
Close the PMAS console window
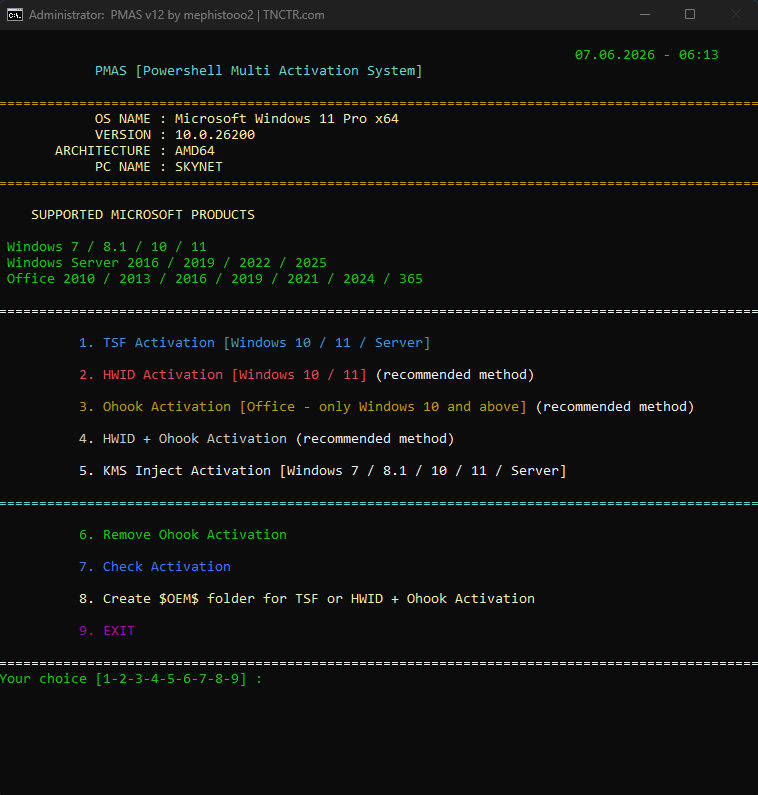735,15
